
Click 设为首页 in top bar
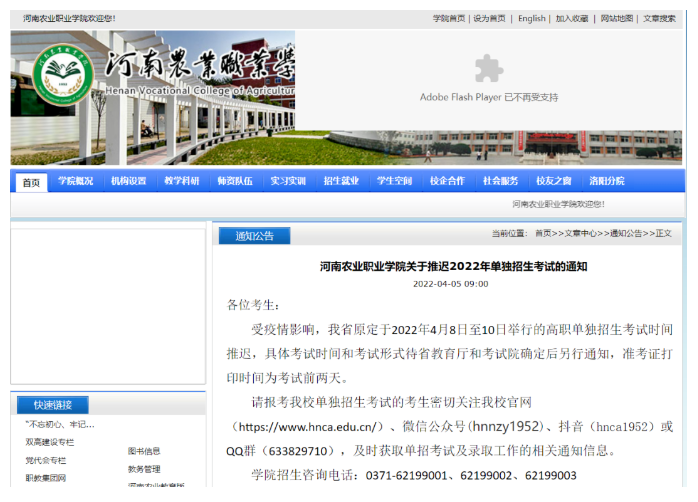click(x=489, y=18)
